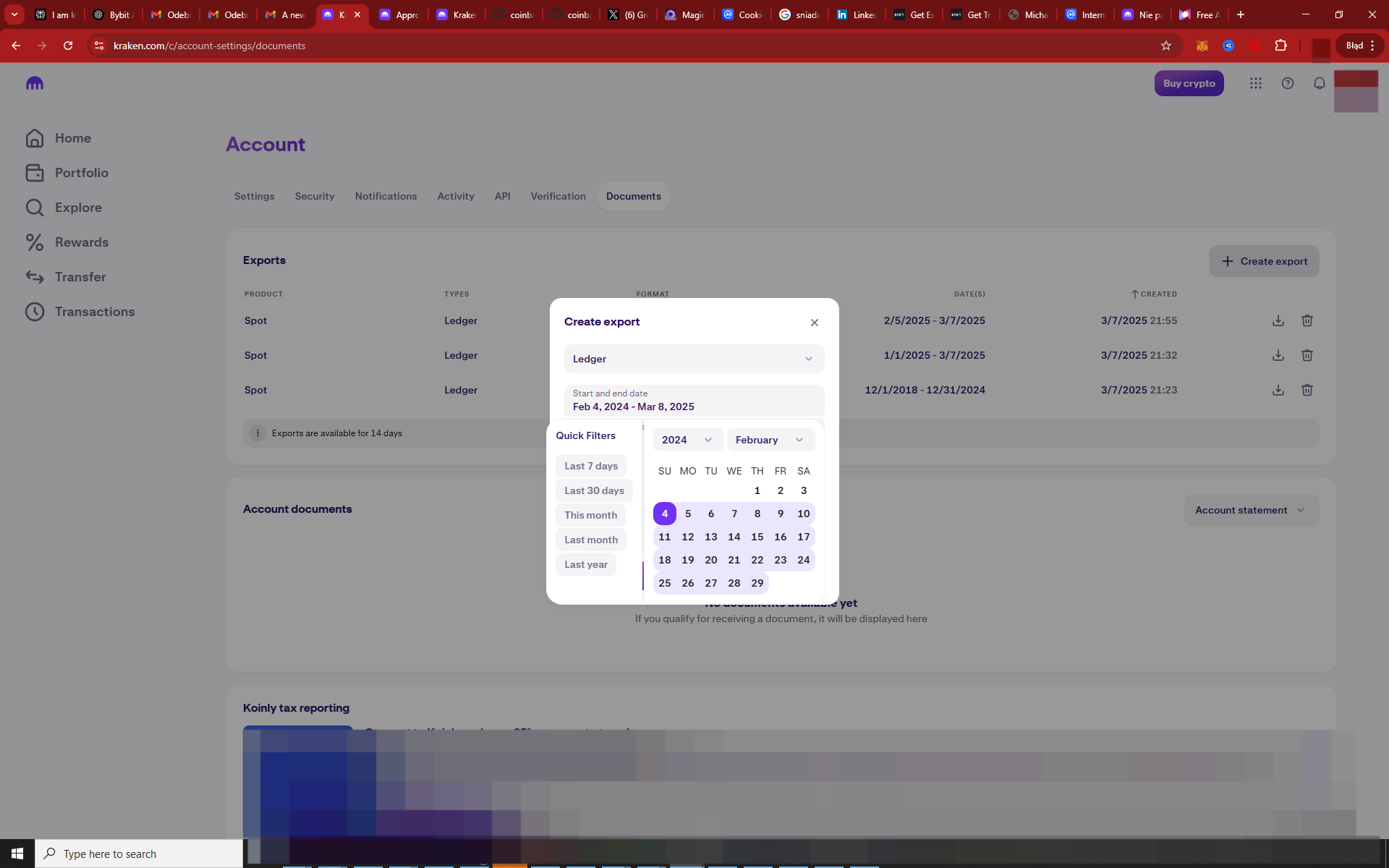
Task: Close the Create export dialog
Action: pos(815,323)
